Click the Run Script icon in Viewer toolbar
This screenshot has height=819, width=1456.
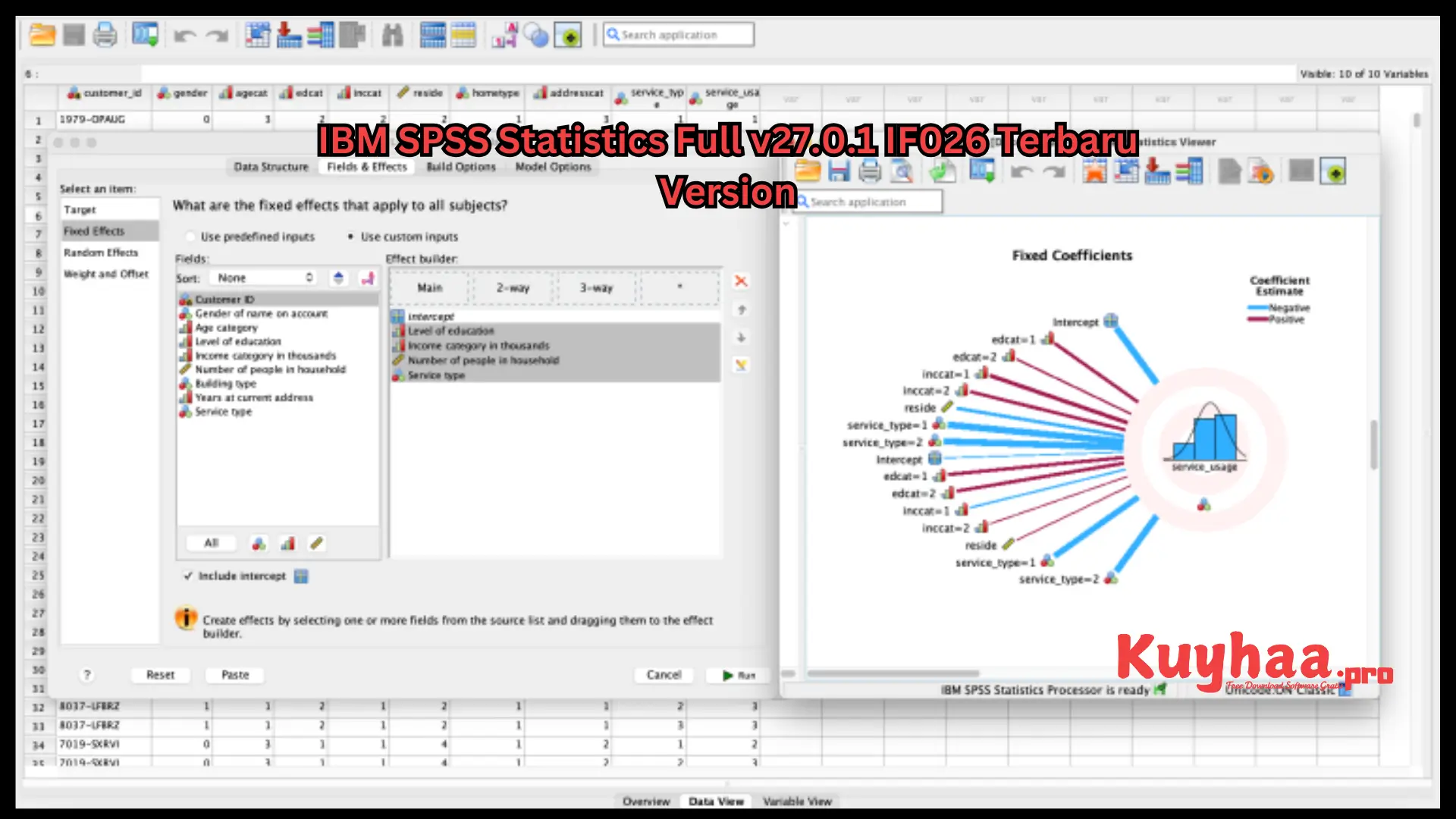[1260, 171]
